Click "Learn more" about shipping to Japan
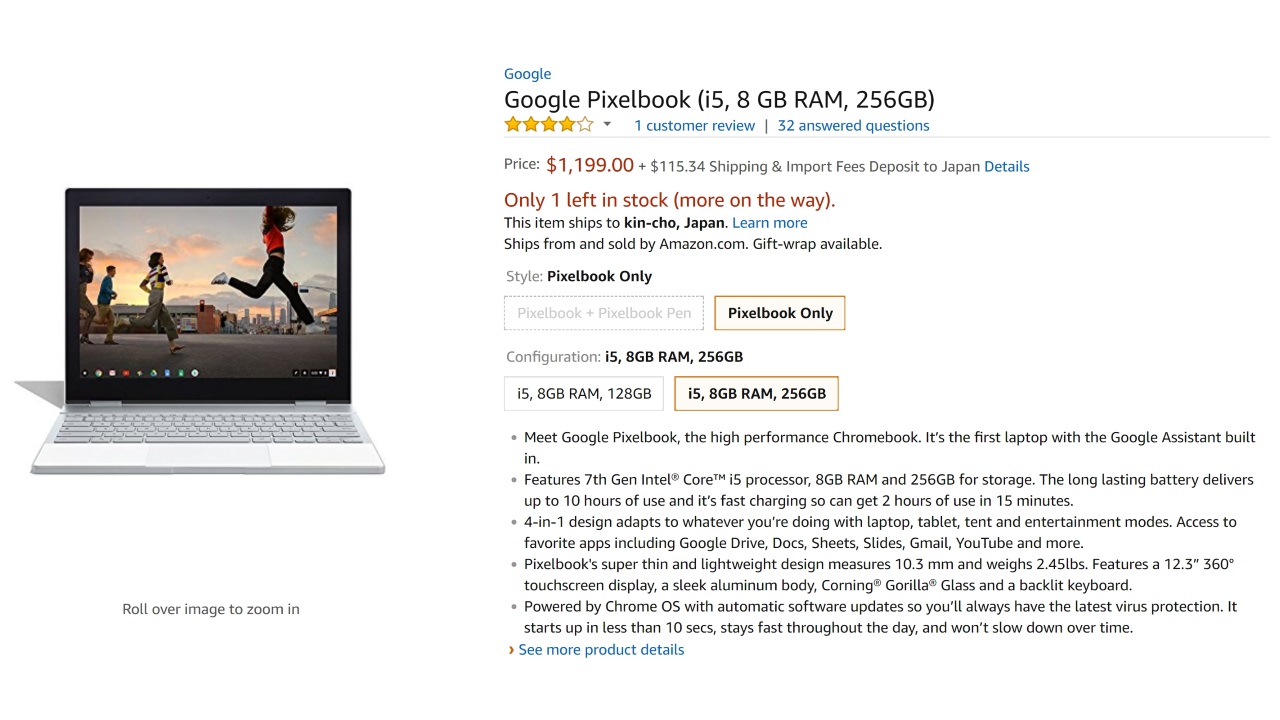Screen dimensions: 1280x720 769,223
